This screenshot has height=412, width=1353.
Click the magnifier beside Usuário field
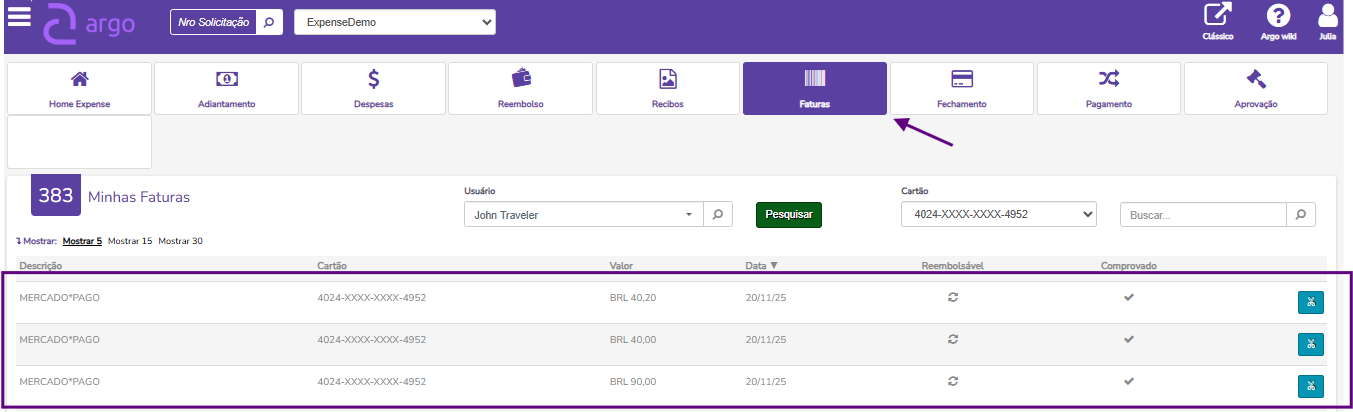pyautogui.click(x=718, y=215)
